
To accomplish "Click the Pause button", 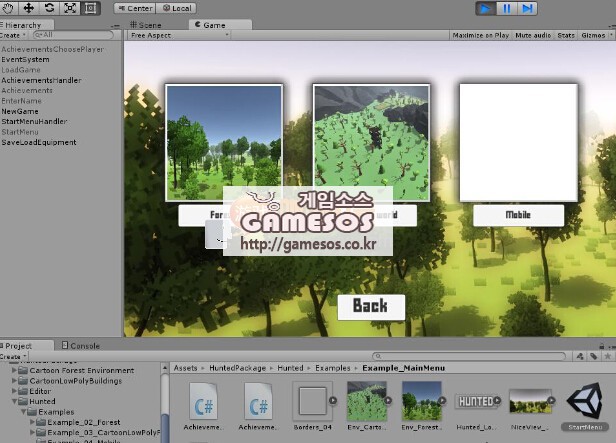I will pyautogui.click(x=506, y=8).
